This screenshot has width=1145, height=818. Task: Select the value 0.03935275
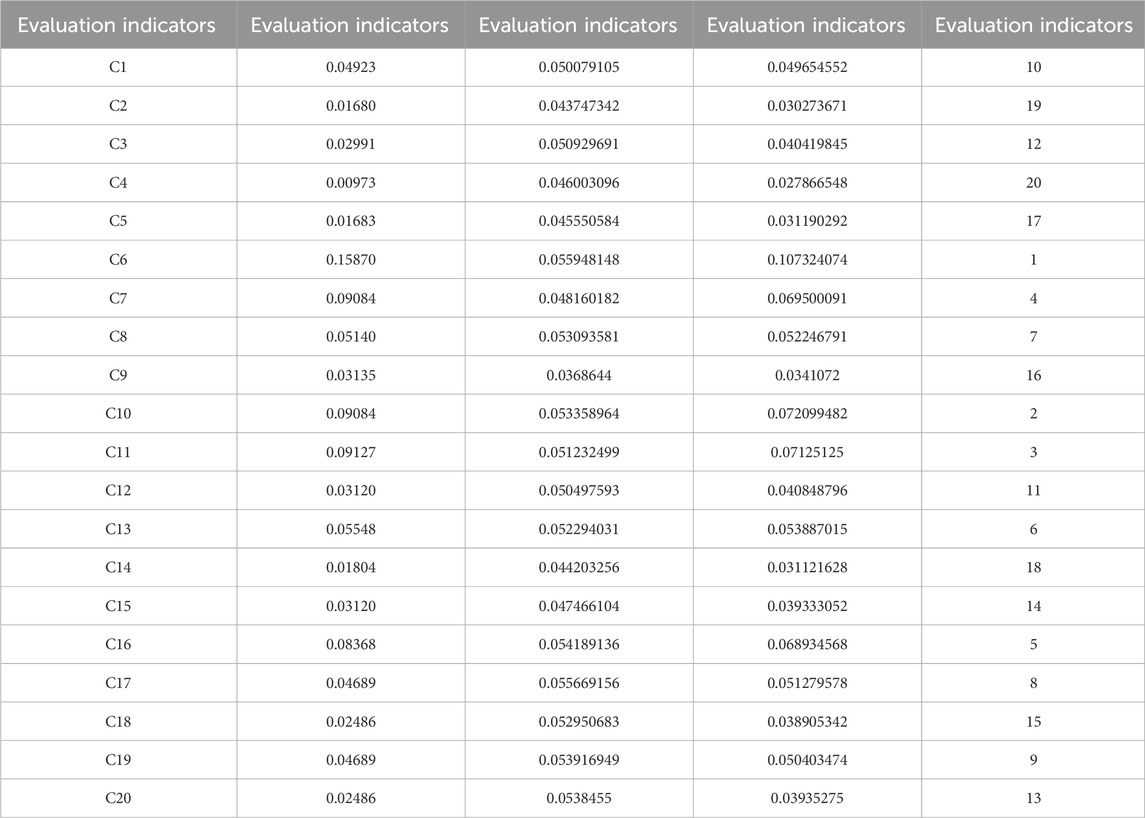click(x=806, y=798)
